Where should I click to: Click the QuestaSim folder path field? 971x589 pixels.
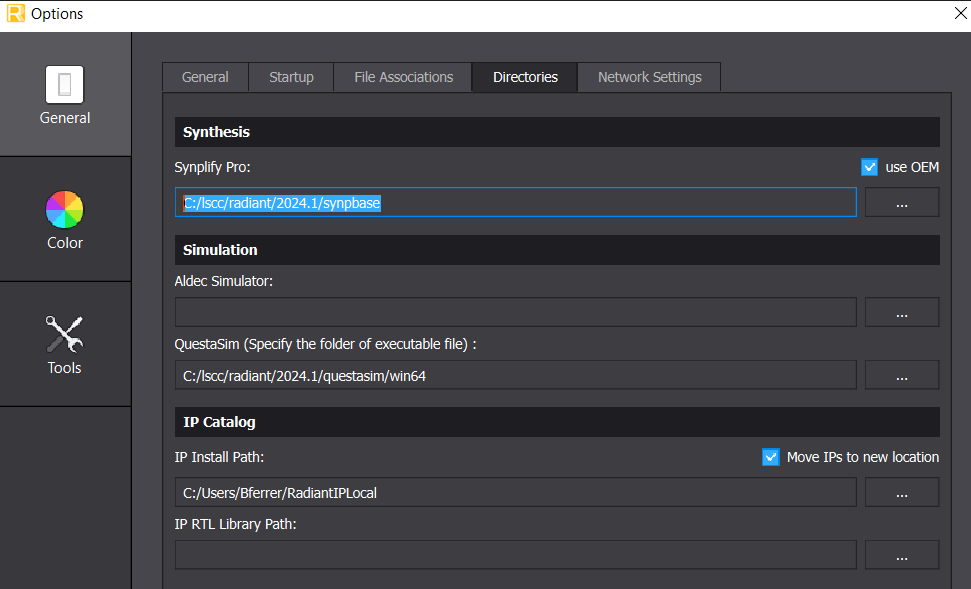point(516,375)
